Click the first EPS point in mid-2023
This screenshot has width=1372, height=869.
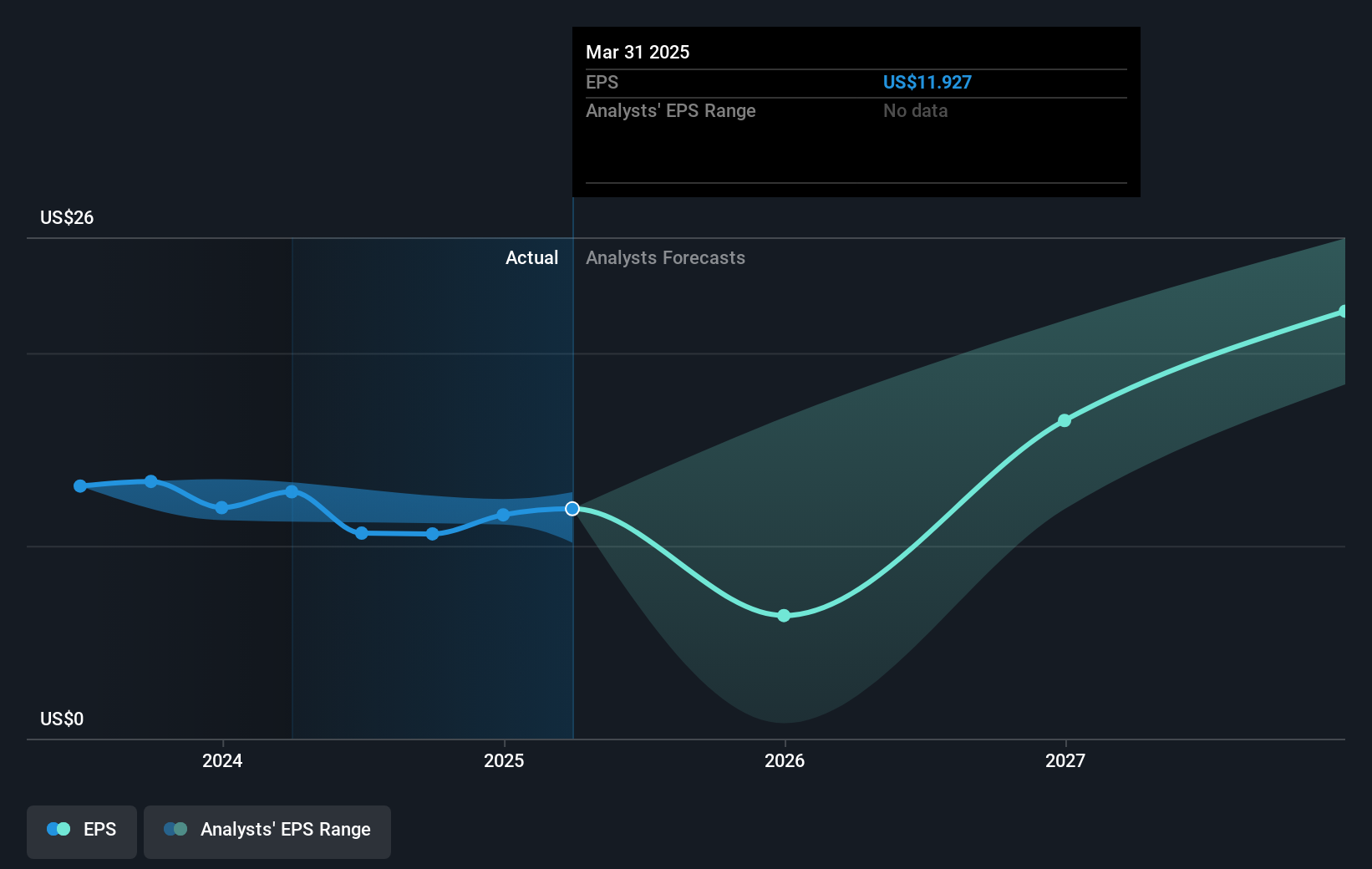pyautogui.click(x=80, y=485)
